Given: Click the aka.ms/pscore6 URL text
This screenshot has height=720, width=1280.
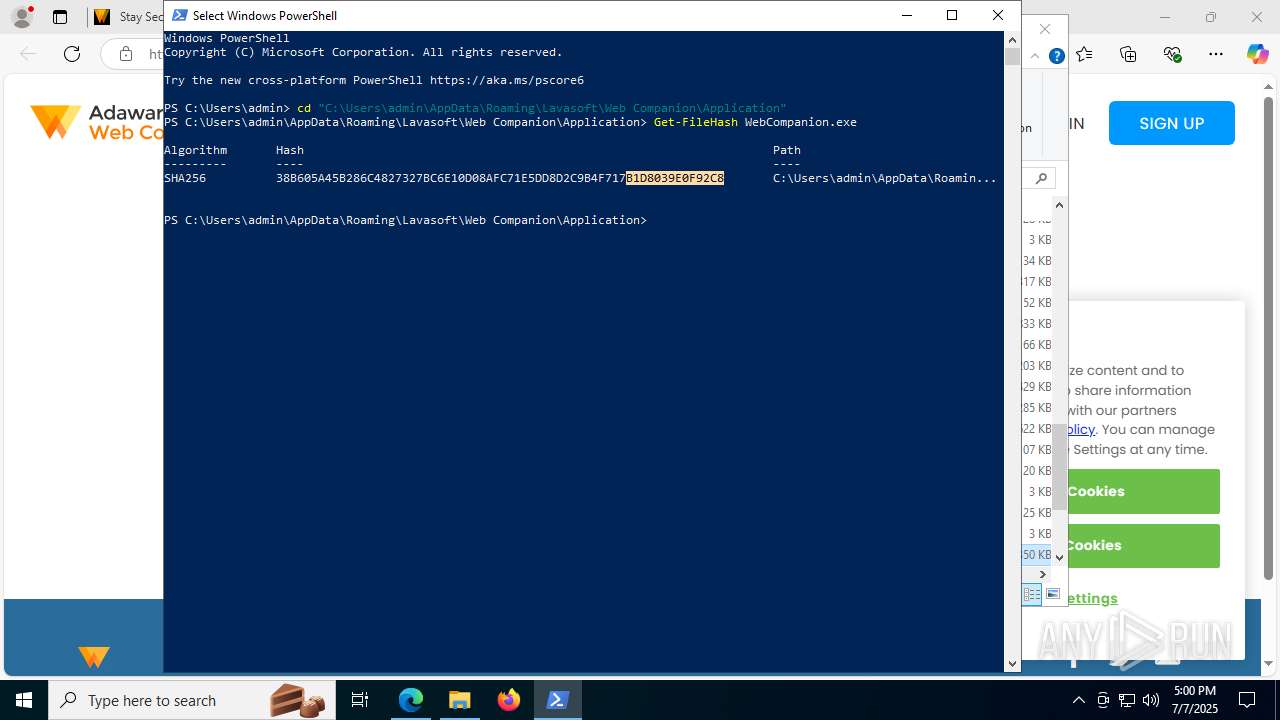Looking at the screenshot, I should pos(507,80).
